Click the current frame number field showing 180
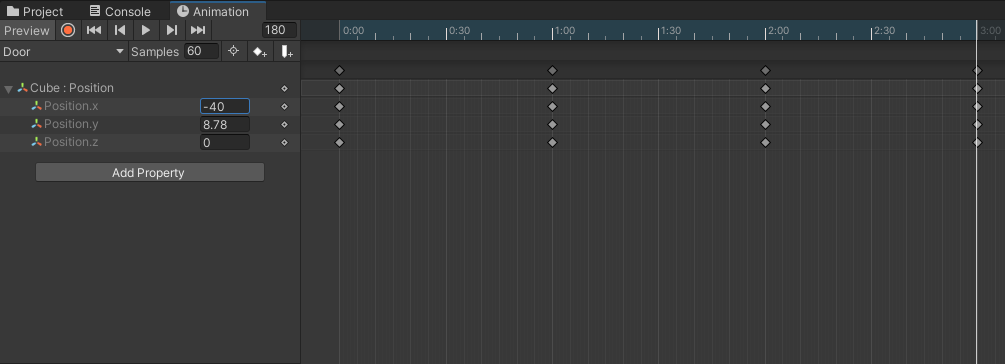Viewport: 1005px width, 364px height. pos(279,30)
